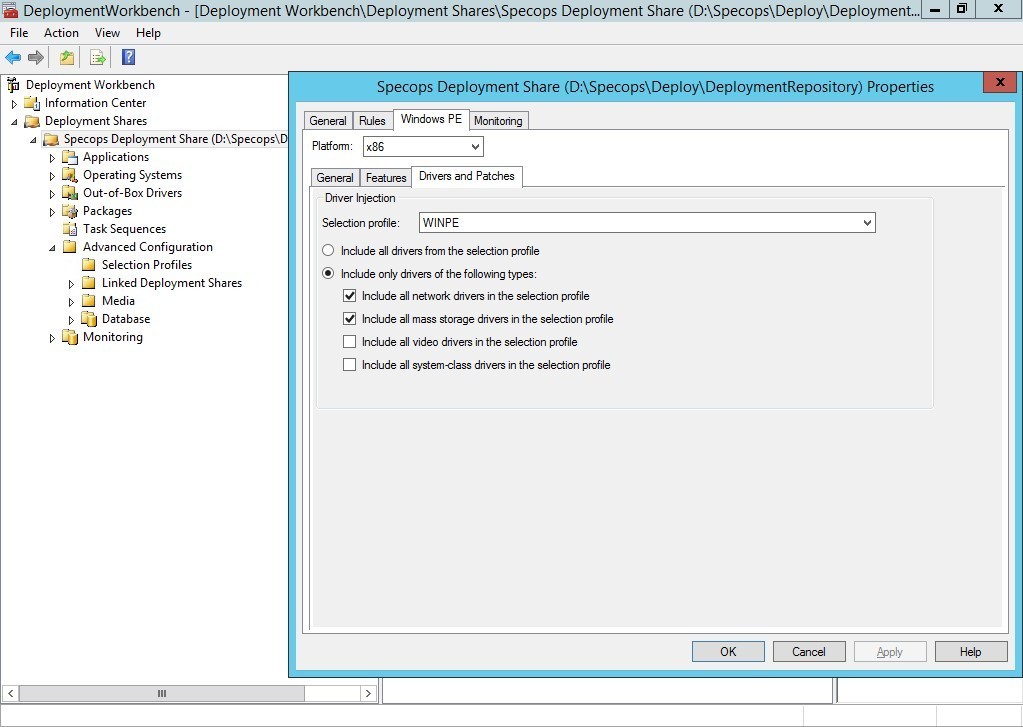Check Include all video drivers checkbox
This screenshot has height=727, width=1023.
350,341
